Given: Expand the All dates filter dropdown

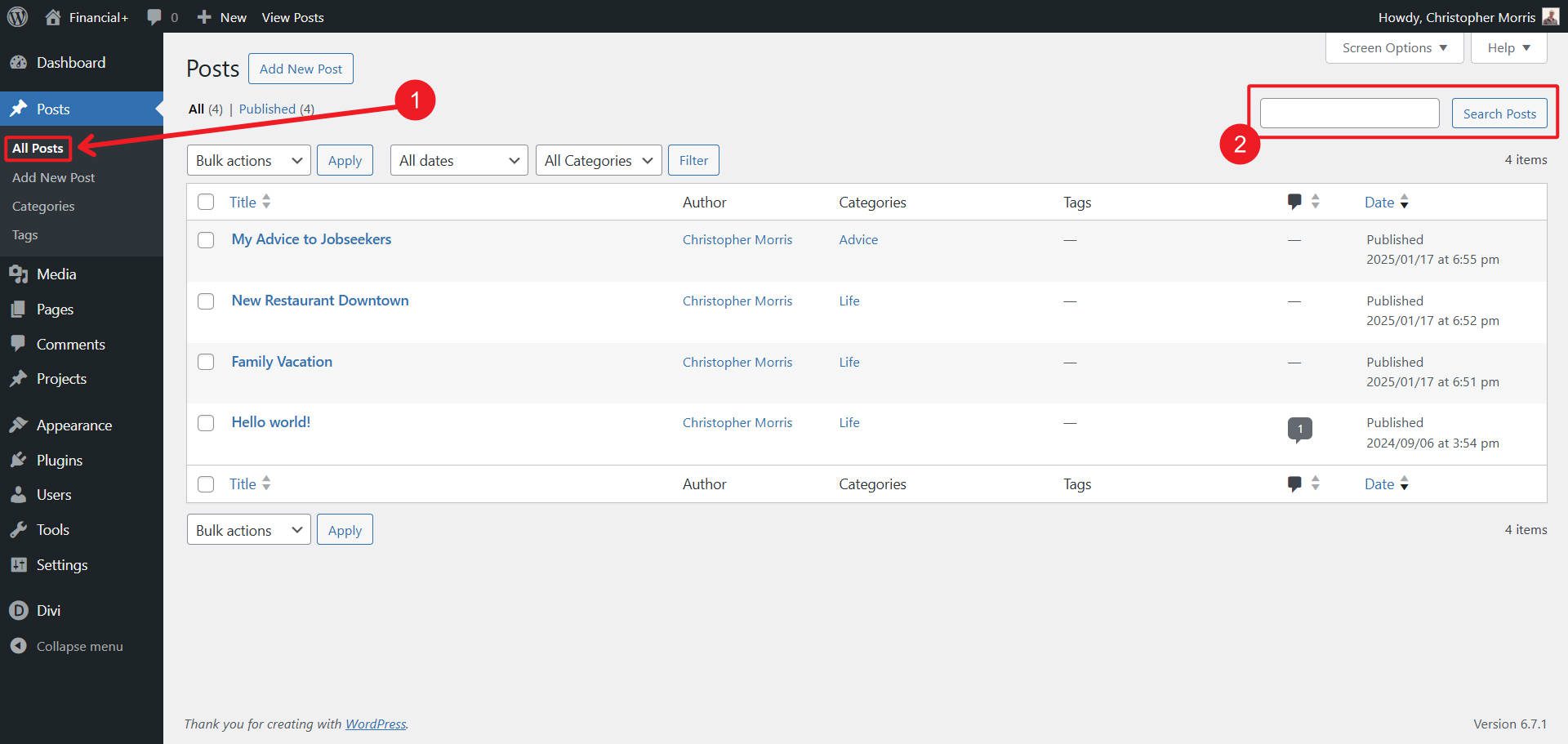Looking at the screenshot, I should tap(457, 160).
